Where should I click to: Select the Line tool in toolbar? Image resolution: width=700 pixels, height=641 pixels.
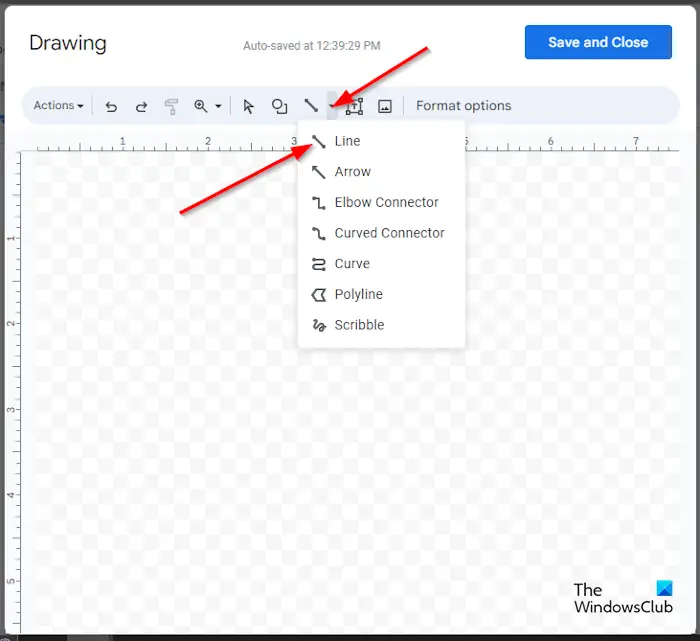(311, 106)
